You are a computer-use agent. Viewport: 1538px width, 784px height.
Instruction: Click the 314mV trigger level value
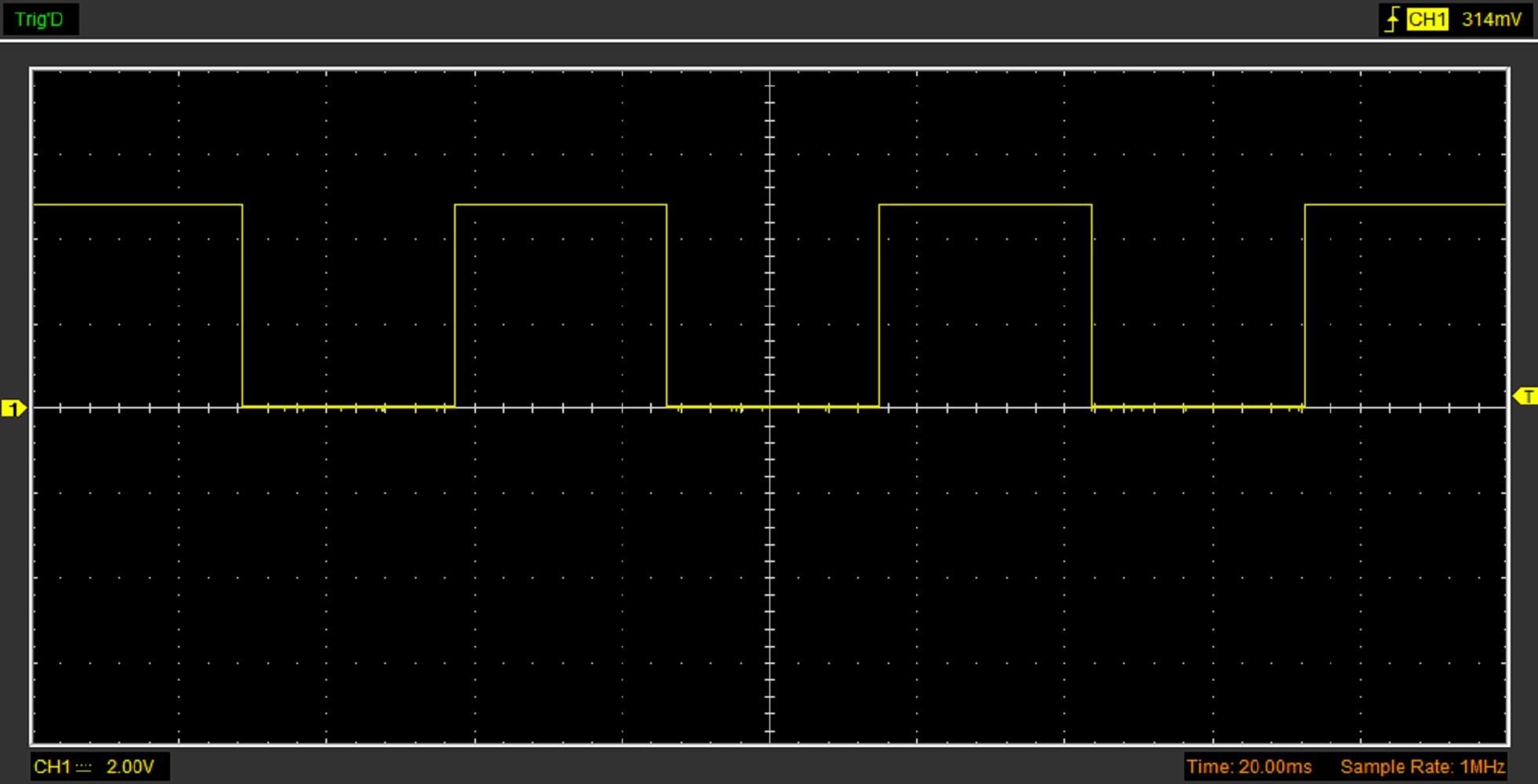[x=1491, y=20]
